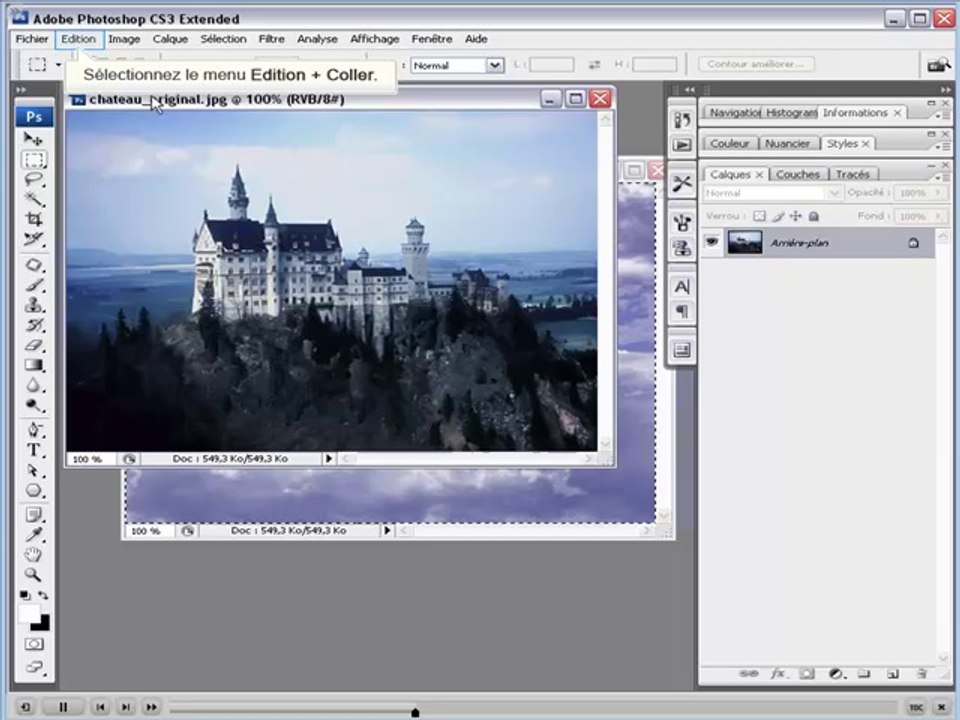Open the Edition menu

pos(78,39)
